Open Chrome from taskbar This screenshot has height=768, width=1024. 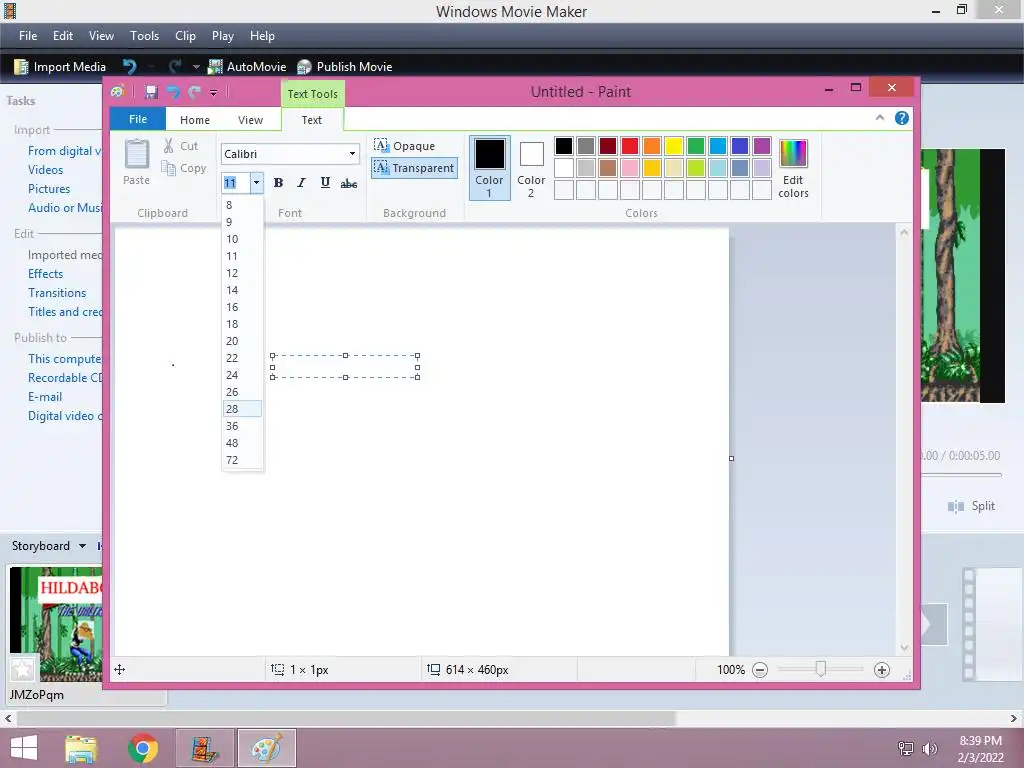[x=143, y=748]
